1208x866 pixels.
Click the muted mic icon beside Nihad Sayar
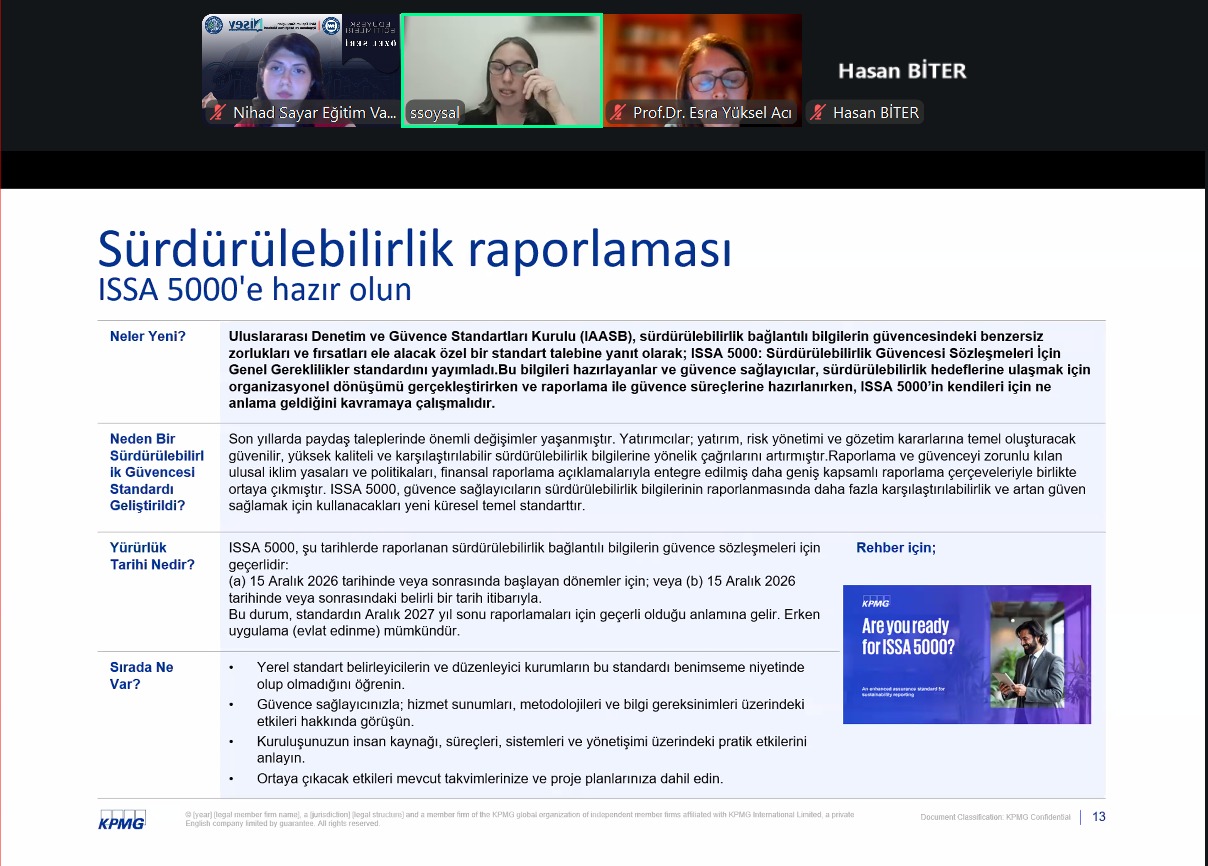coord(217,113)
